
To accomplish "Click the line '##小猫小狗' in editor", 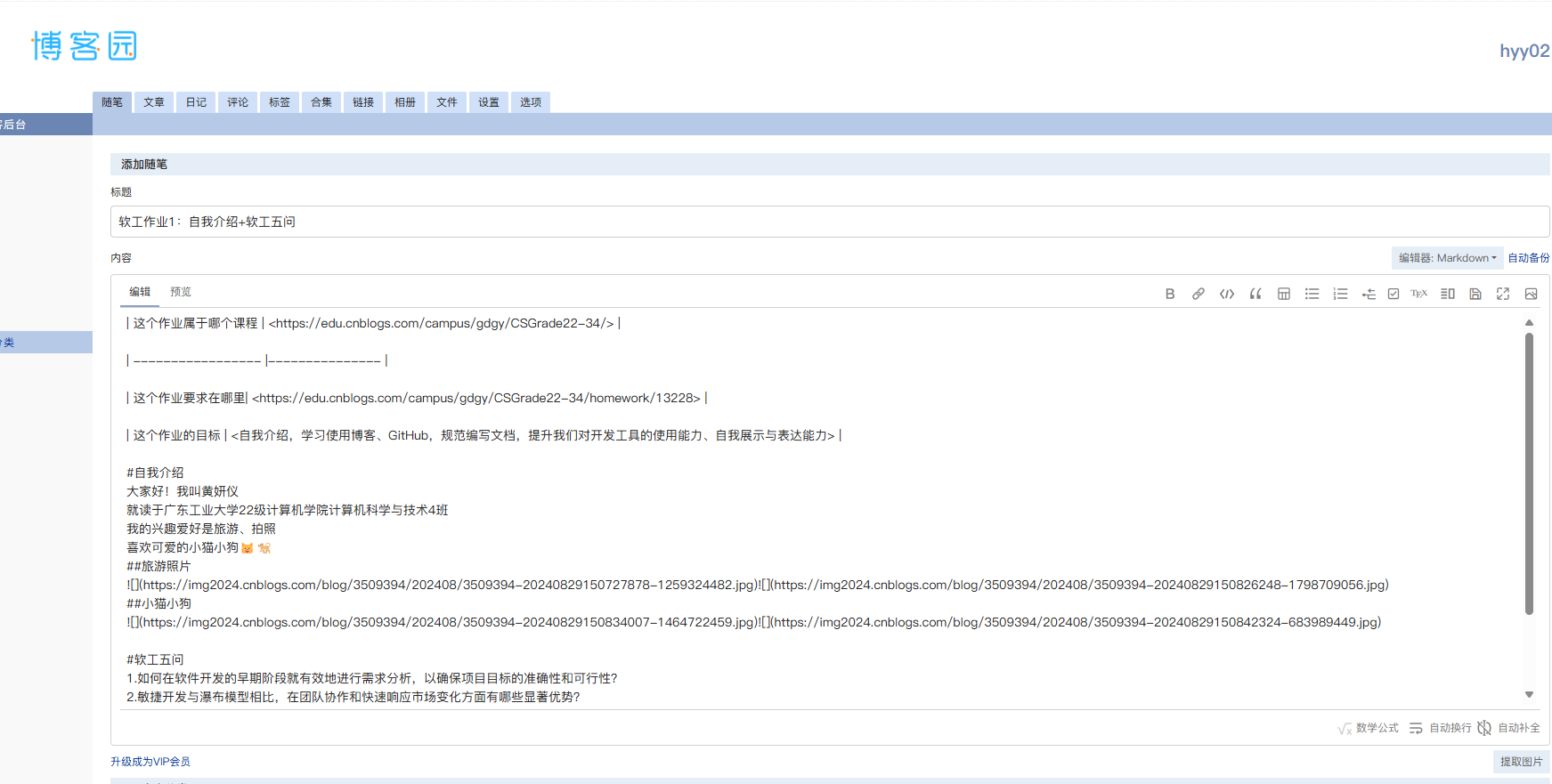I will [158, 603].
